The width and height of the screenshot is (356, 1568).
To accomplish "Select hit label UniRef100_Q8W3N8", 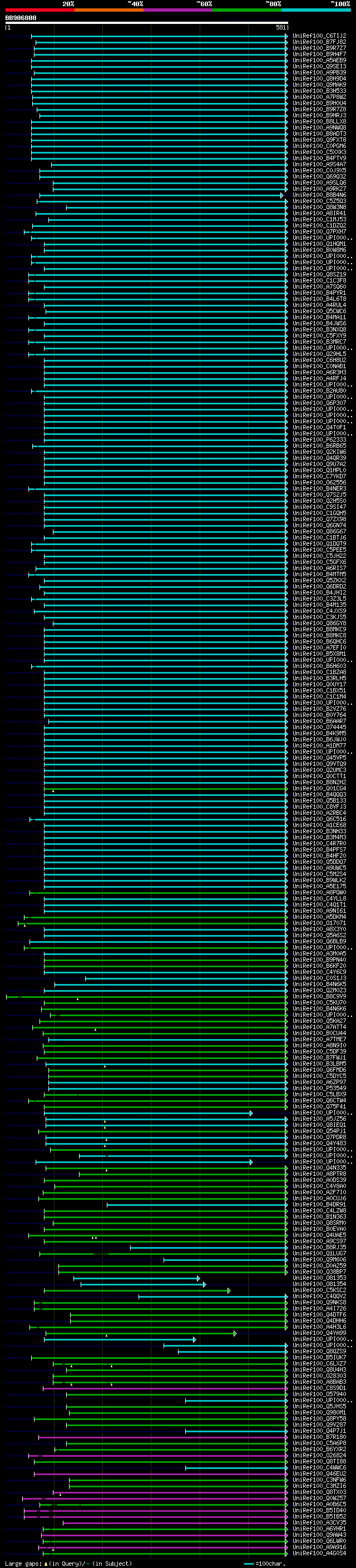I will tap(319, 207).
